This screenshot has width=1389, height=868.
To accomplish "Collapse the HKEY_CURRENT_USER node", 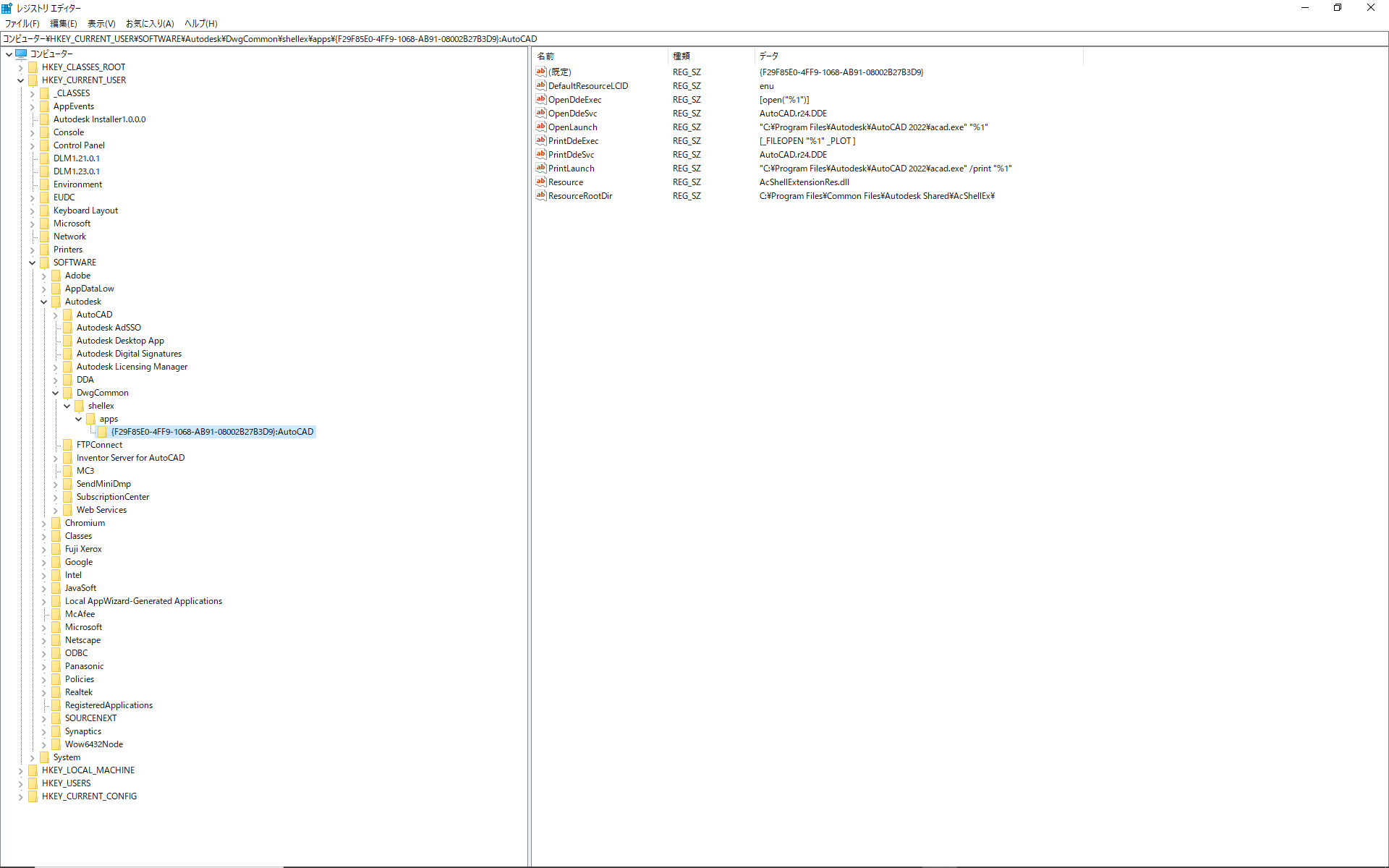I will 20,80.
